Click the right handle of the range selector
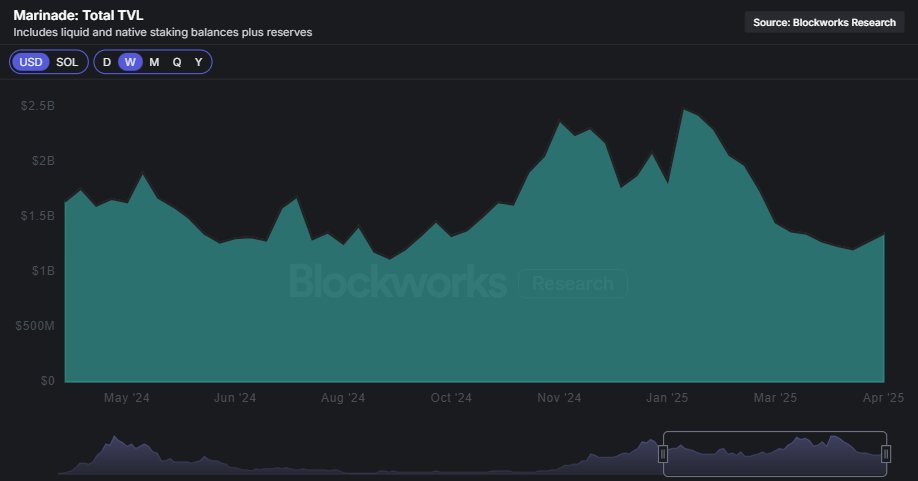 pyautogui.click(x=886, y=454)
